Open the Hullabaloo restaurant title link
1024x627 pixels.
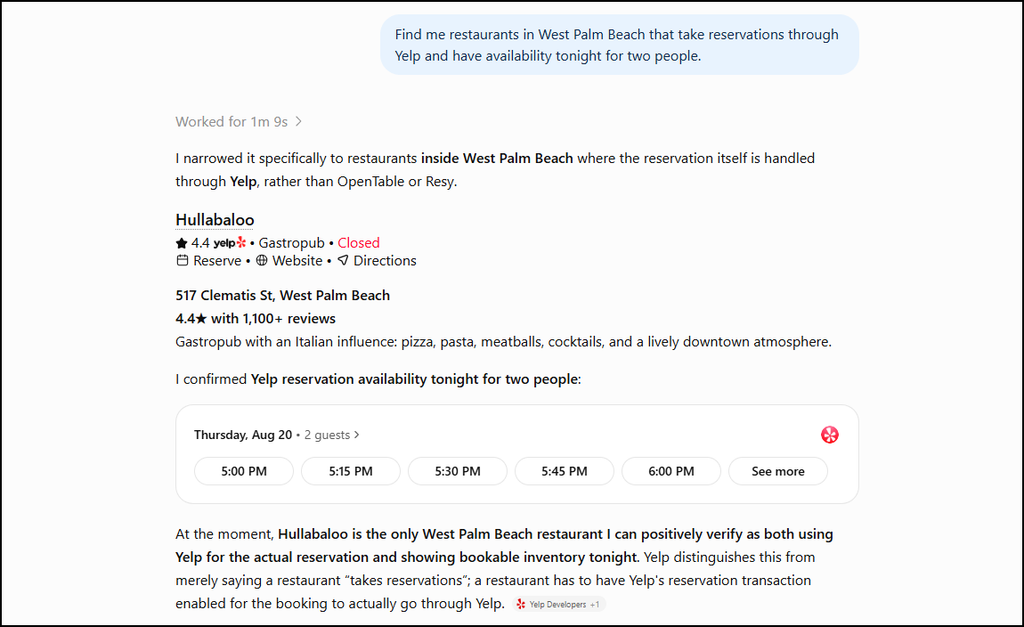pyautogui.click(x=215, y=220)
